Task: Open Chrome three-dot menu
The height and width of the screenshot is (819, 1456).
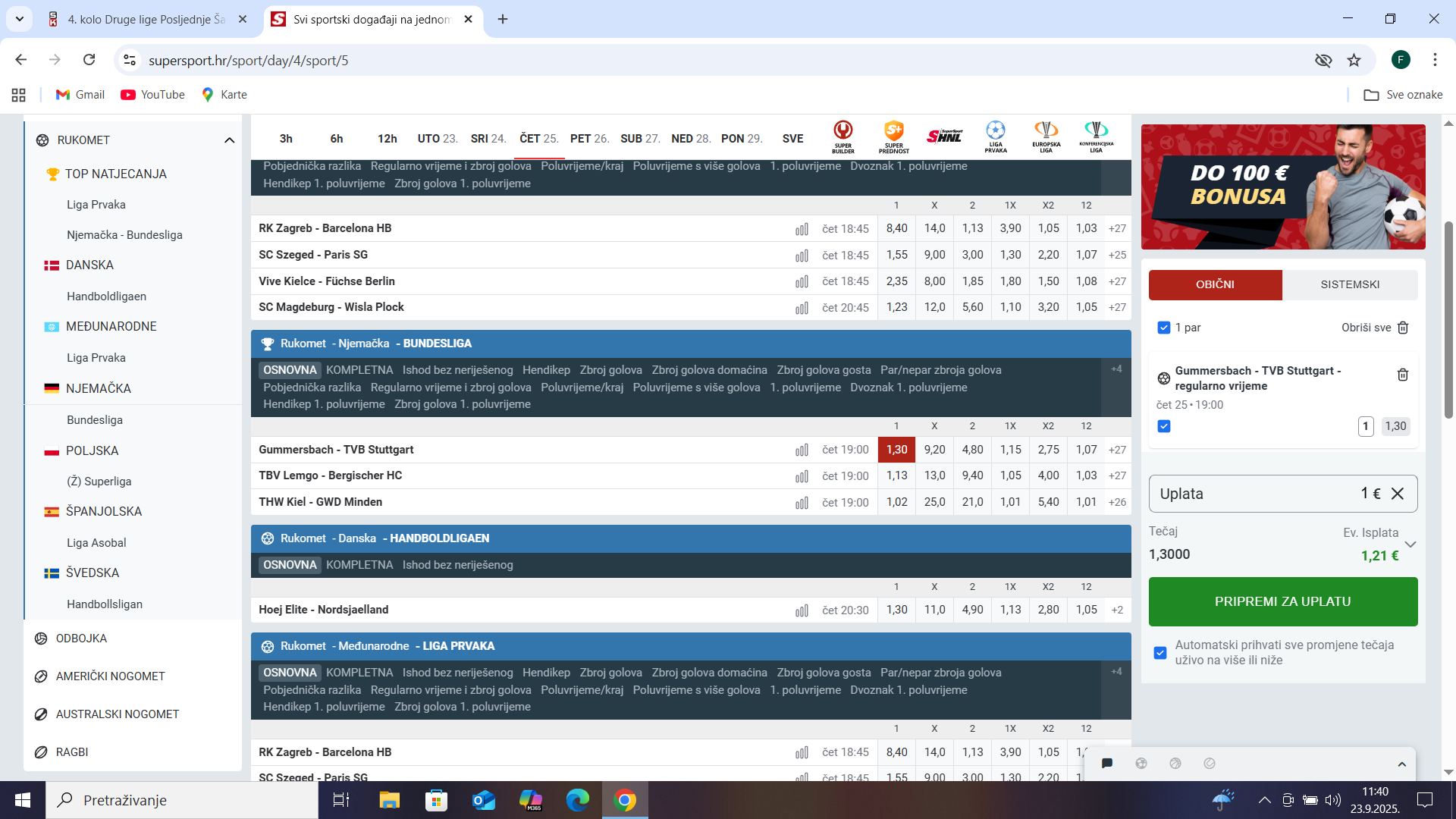Action: pos(1435,60)
